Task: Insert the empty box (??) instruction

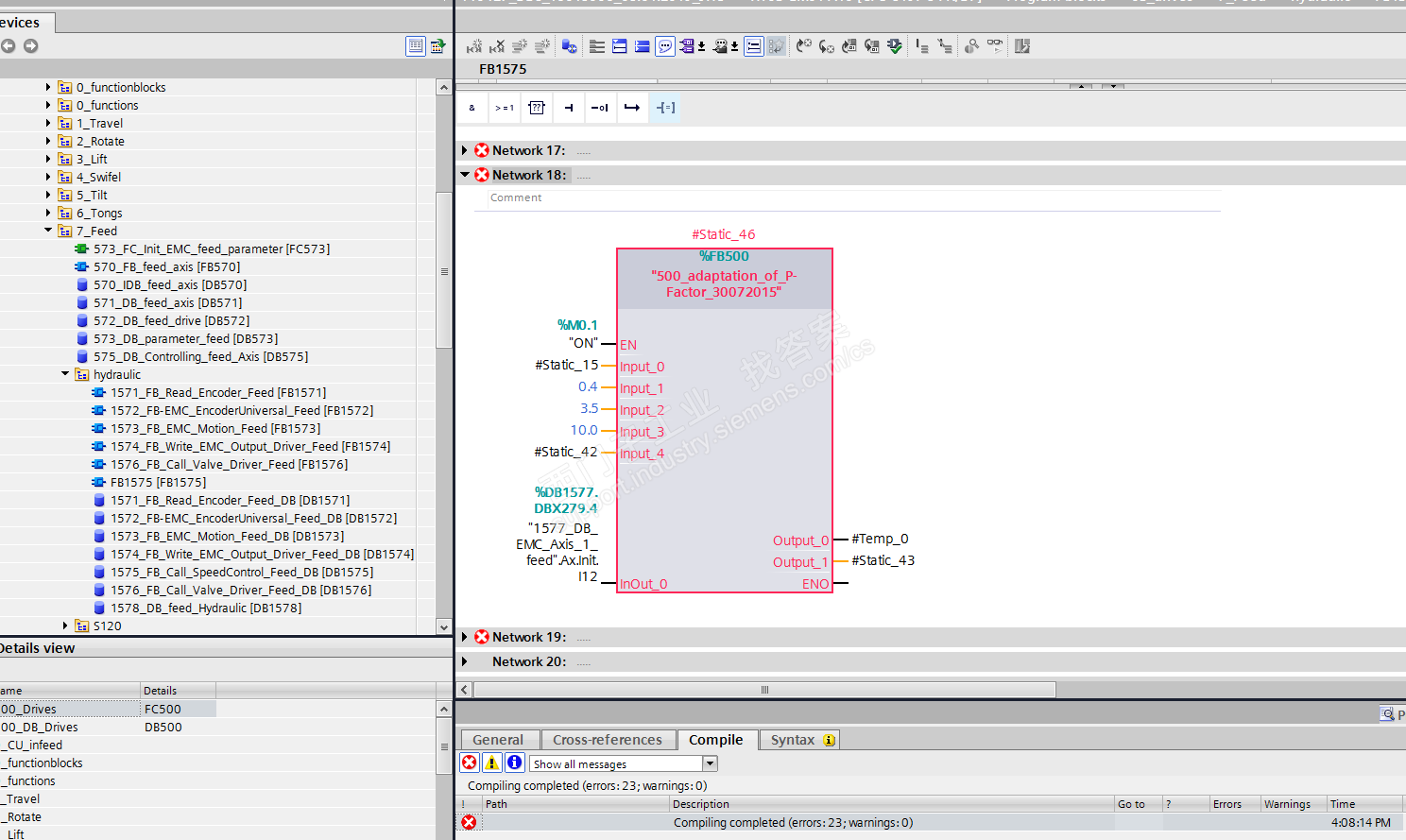Action: (x=537, y=108)
